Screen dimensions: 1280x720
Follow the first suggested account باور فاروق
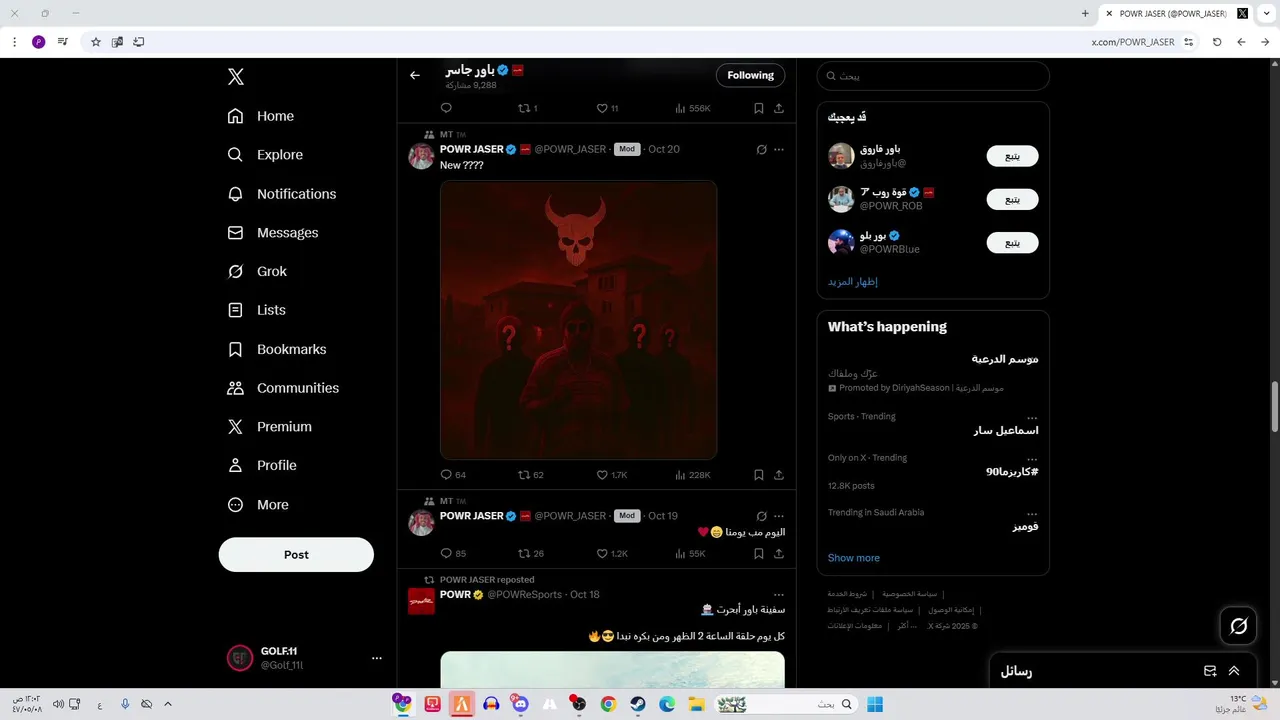pos(1012,156)
